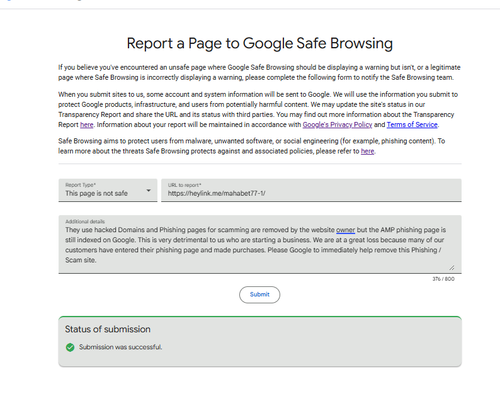The height and width of the screenshot is (402, 500).
Task: Open Google's Privacy Policy link
Action: tap(337, 125)
